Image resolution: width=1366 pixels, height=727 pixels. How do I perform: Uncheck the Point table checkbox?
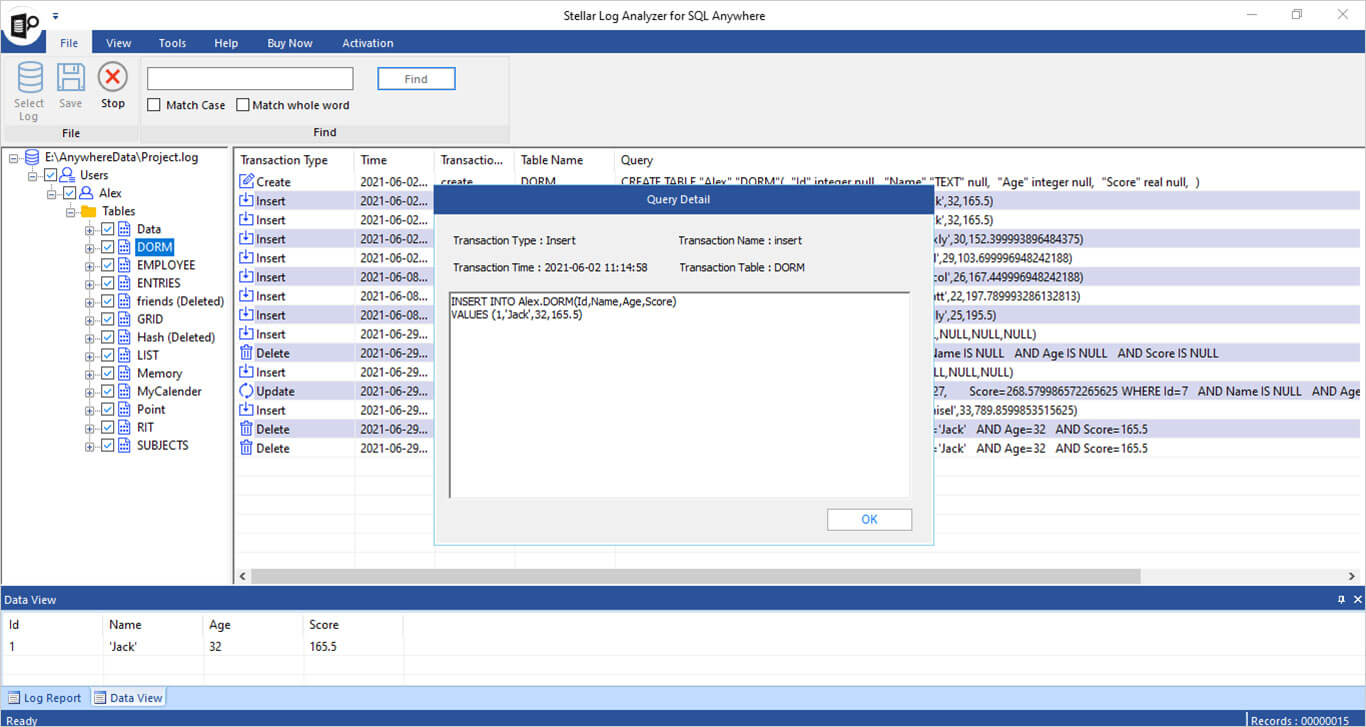(108, 409)
